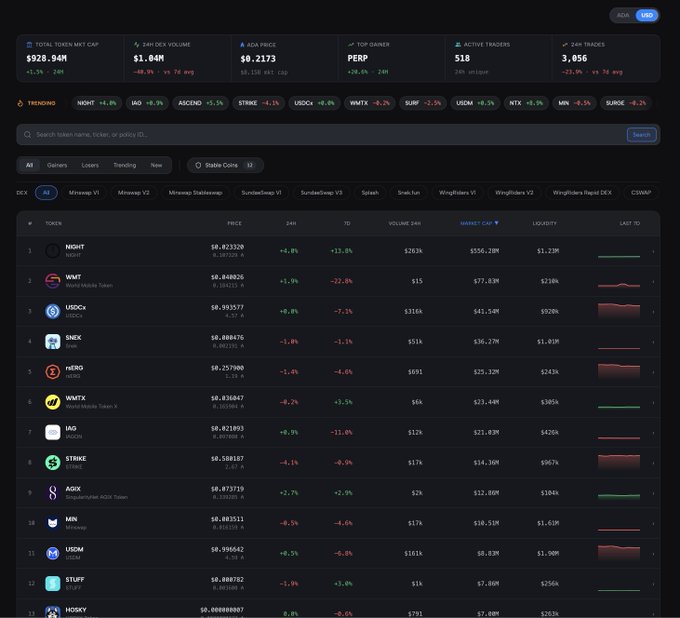The width and height of the screenshot is (680, 618).
Task: Click the rsERG token logo icon
Action: click(x=52, y=372)
